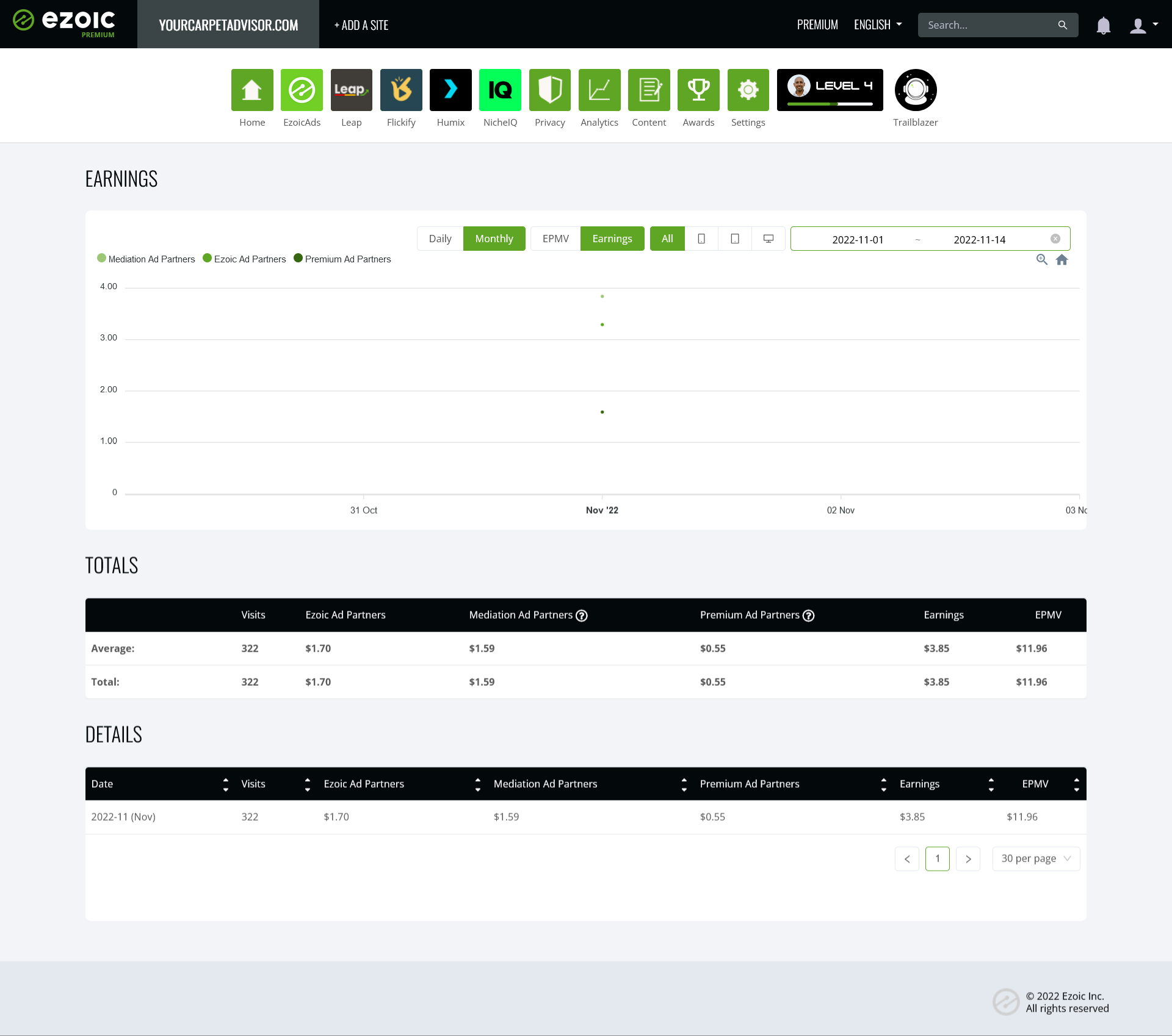The width and height of the screenshot is (1172, 1036).
Task: Open the English language dropdown
Action: (878, 25)
